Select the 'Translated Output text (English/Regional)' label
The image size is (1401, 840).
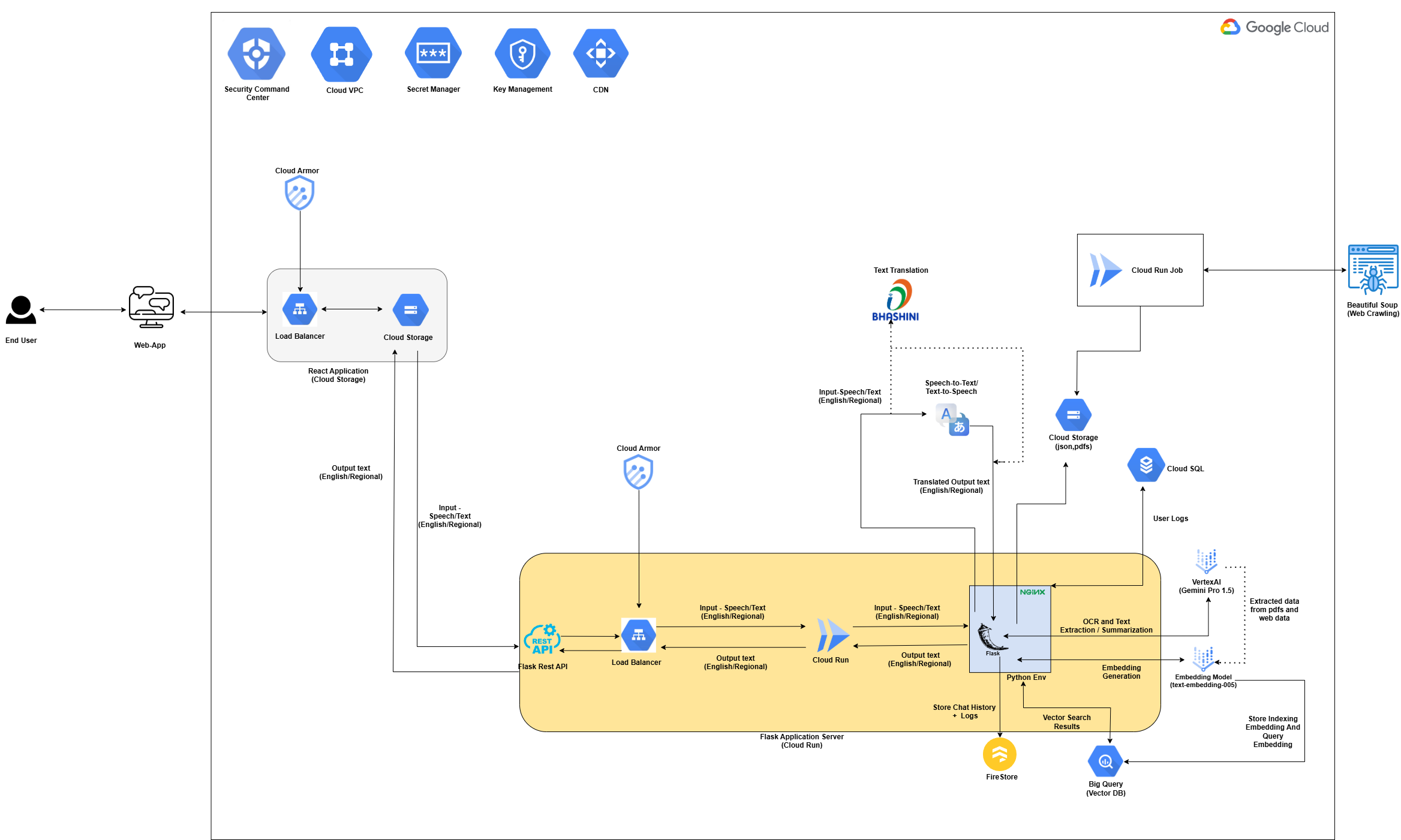pyautogui.click(x=951, y=486)
